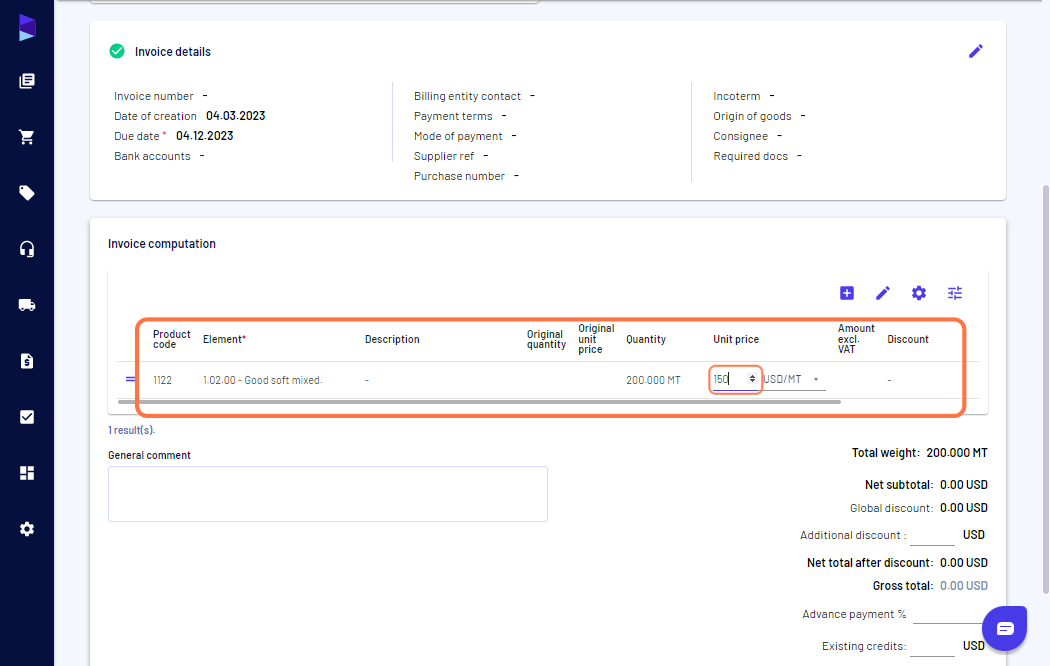Open the library documents sidebar icon
Viewport: 1050px width, 666px height.
[27, 81]
